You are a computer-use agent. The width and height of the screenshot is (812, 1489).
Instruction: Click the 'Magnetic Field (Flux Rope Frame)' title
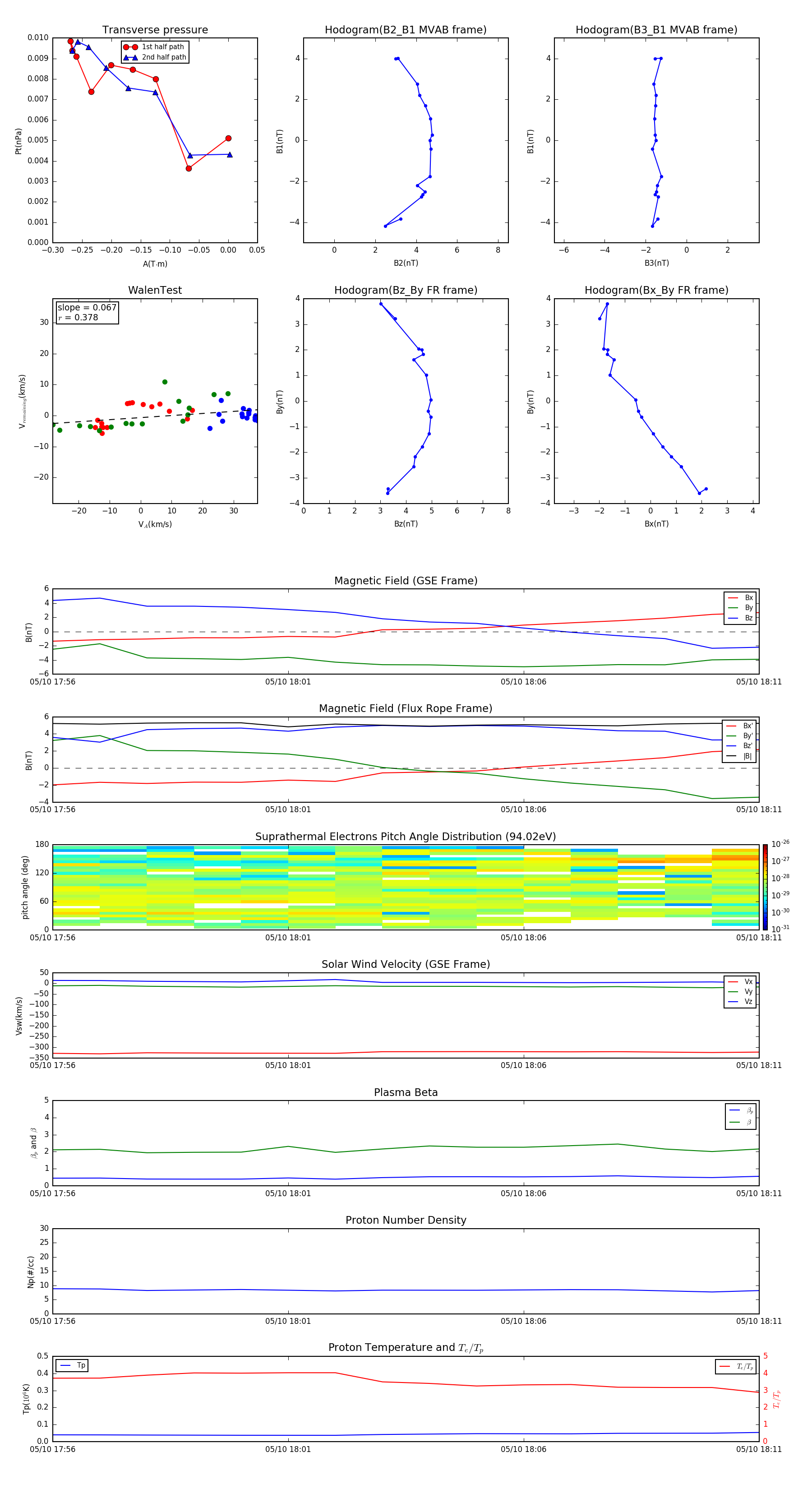coord(406,709)
